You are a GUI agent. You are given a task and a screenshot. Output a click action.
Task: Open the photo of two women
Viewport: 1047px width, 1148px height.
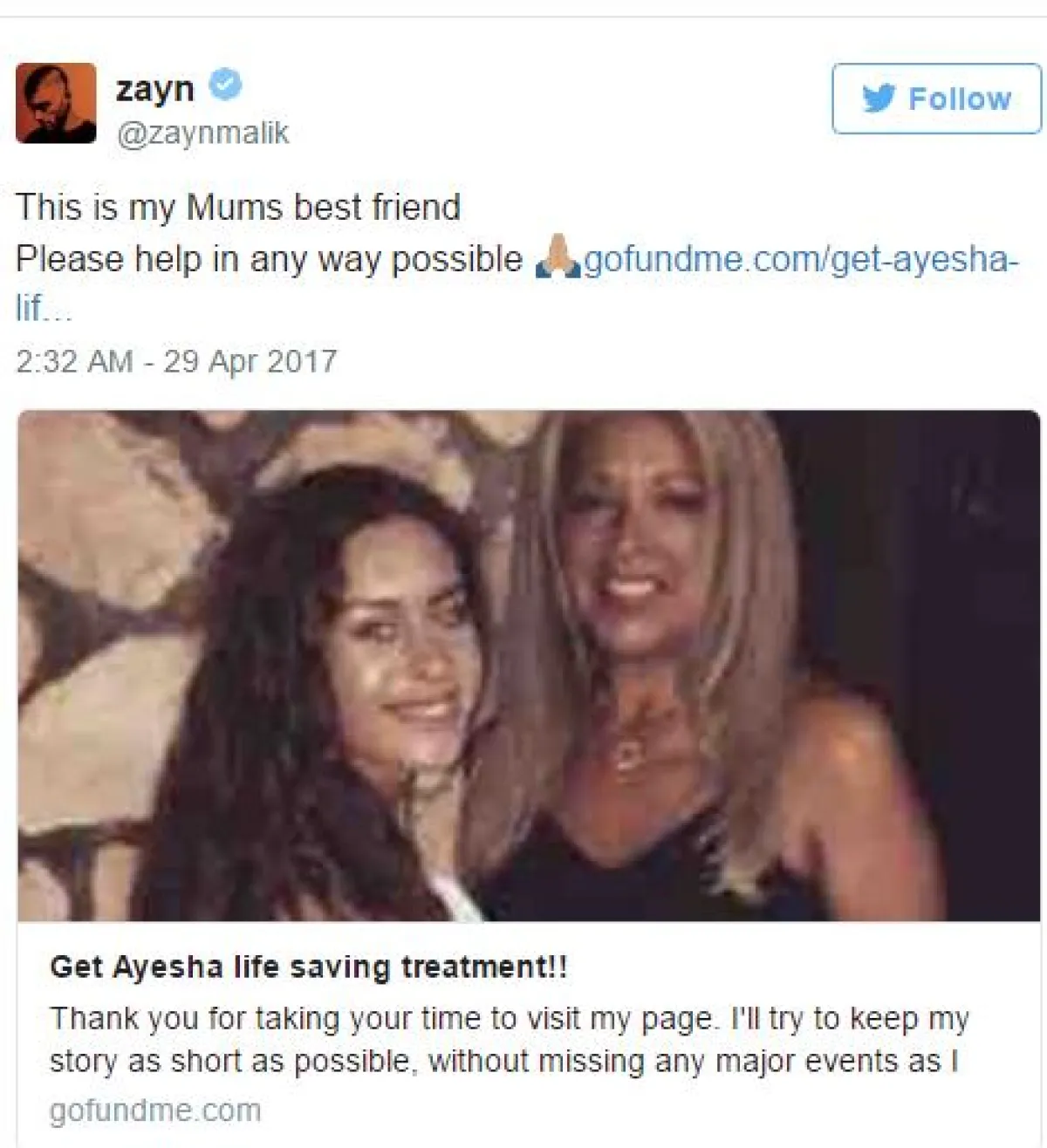pos(529,666)
